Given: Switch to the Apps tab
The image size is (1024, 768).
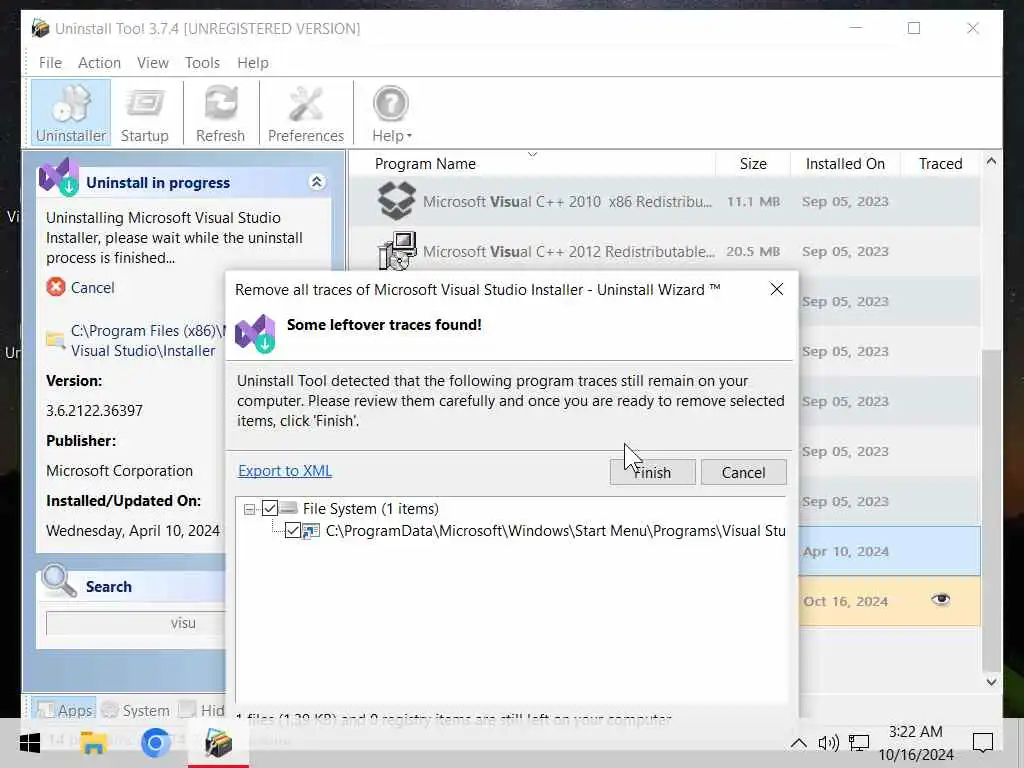Looking at the screenshot, I should pyautogui.click(x=64, y=710).
